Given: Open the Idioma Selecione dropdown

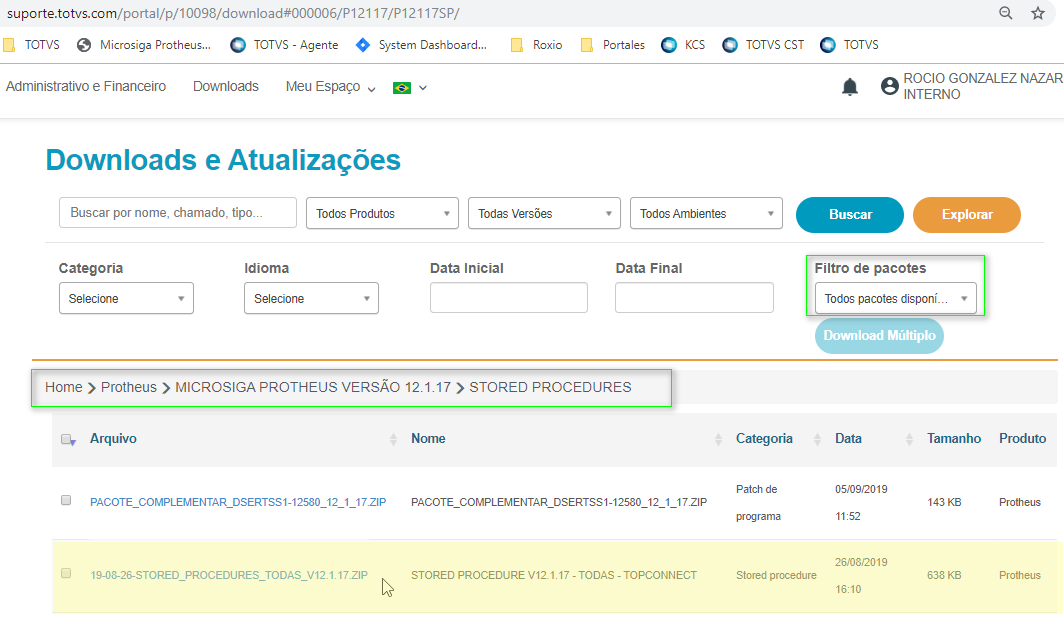Looking at the screenshot, I should click(x=311, y=298).
